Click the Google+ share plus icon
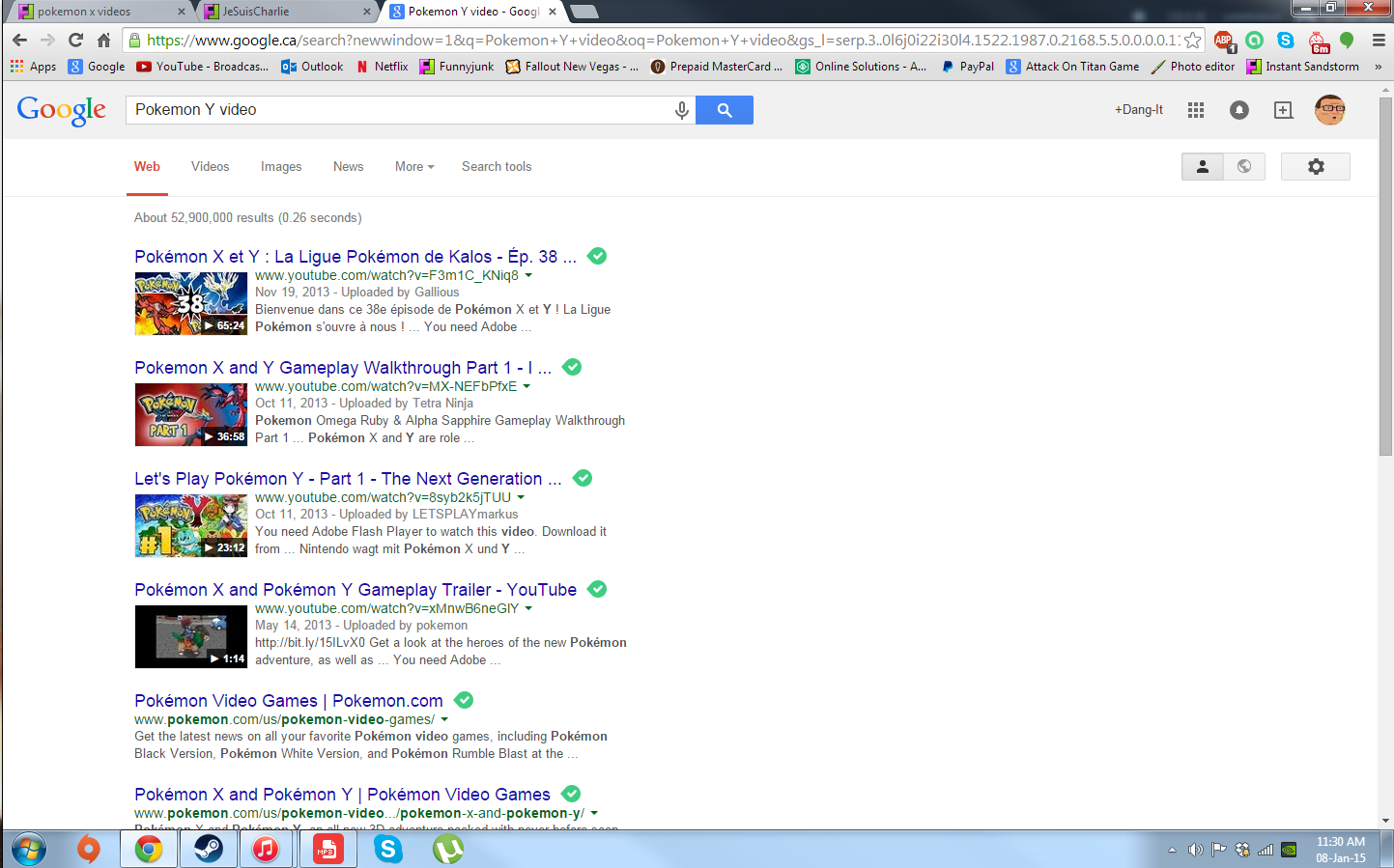The height and width of the screenshot is (868, 1394). 1283,110
